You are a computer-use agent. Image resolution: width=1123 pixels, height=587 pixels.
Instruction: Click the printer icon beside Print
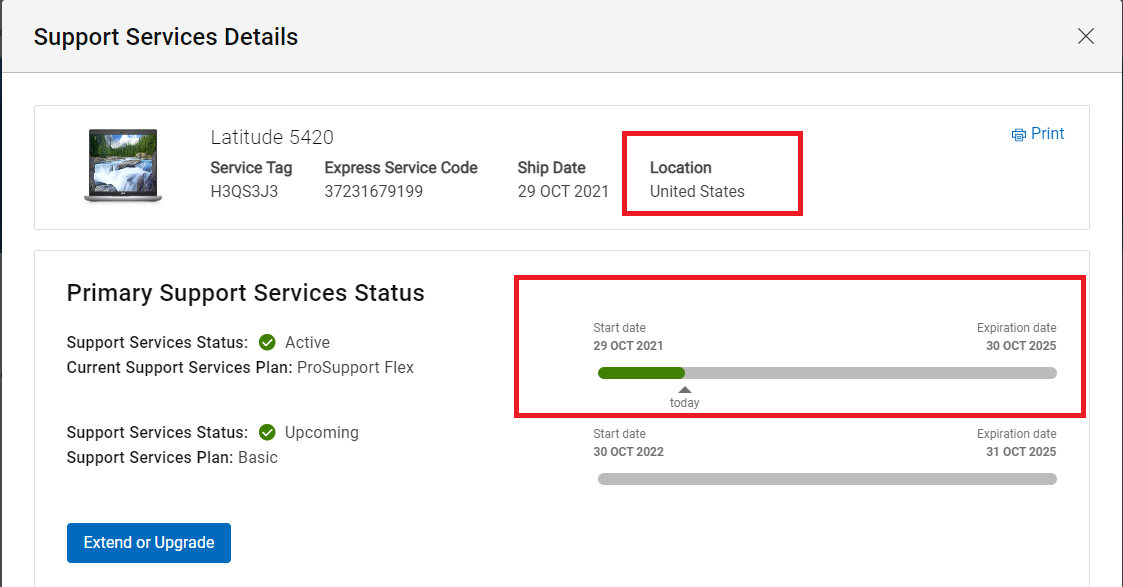tap(1018, 135)
